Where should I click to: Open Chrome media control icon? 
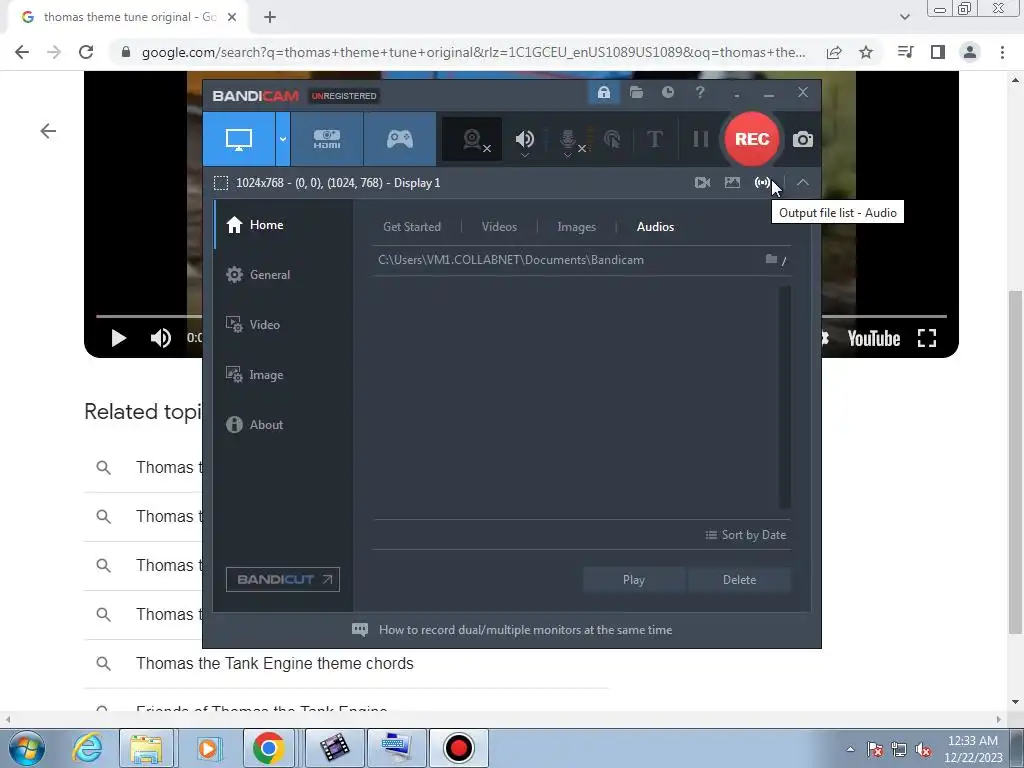(x=905, y=52)
